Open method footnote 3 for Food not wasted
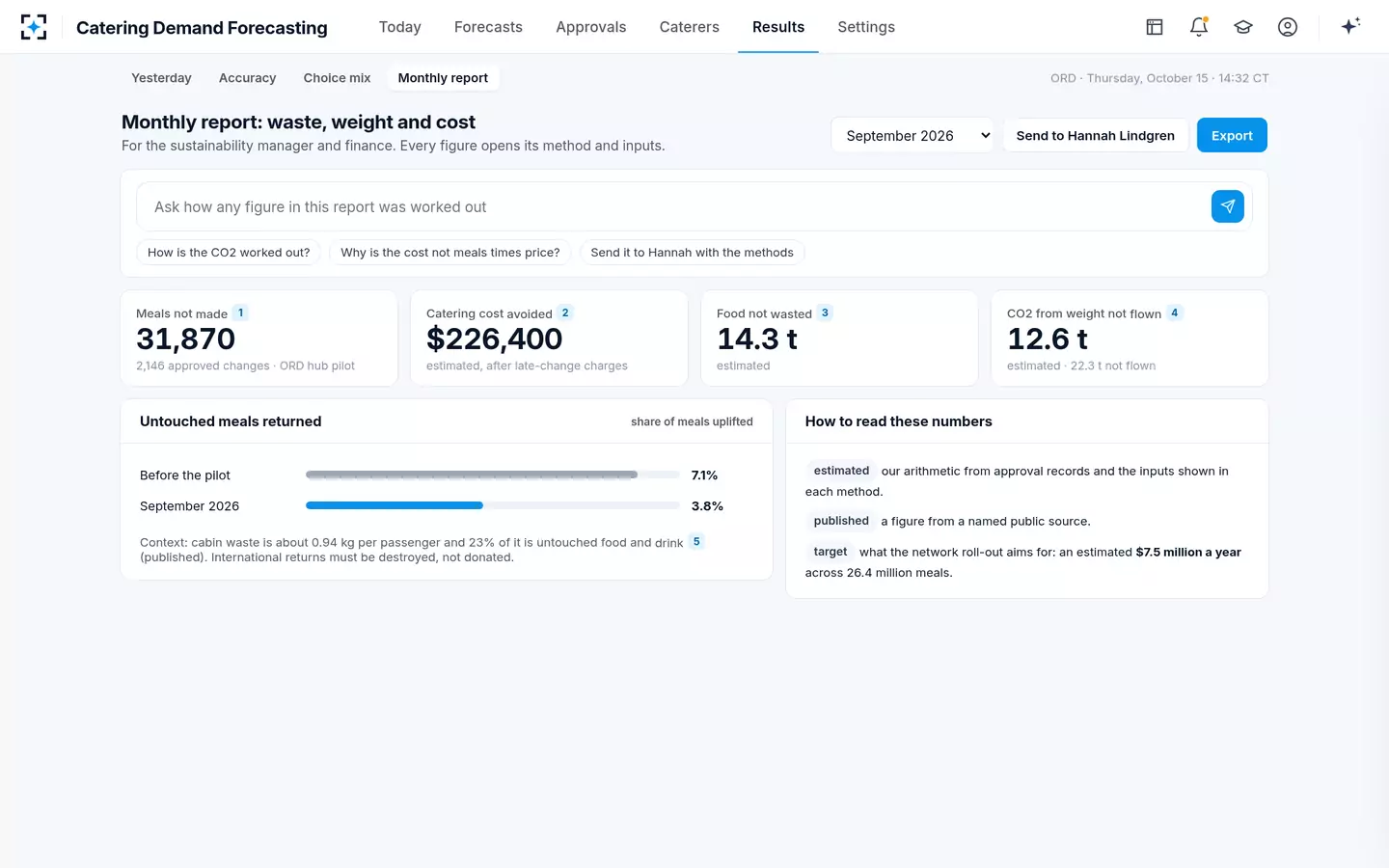The image size is (1389, 868). click(825, 312)
